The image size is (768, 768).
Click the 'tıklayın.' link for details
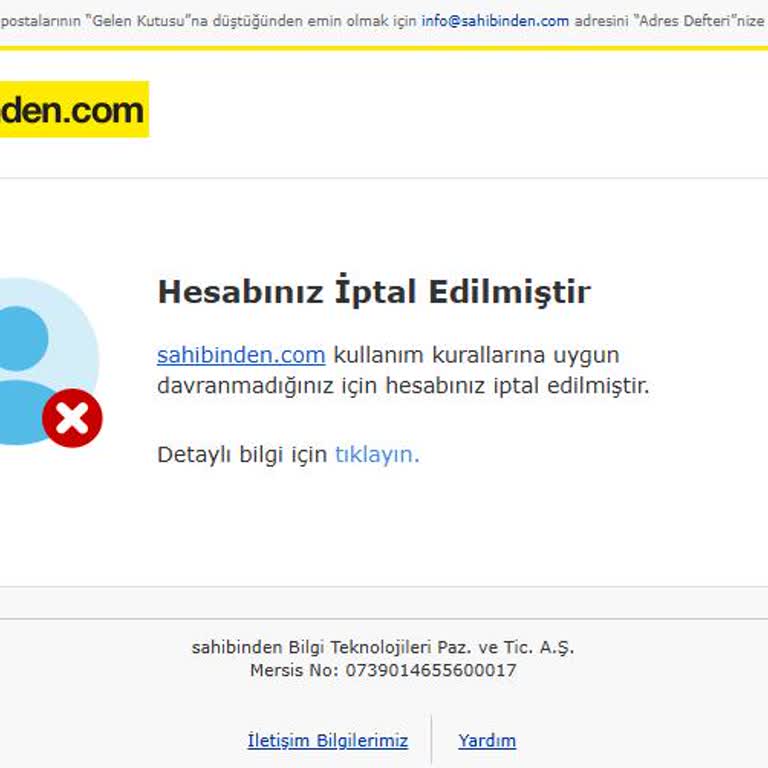click(377, 455)
